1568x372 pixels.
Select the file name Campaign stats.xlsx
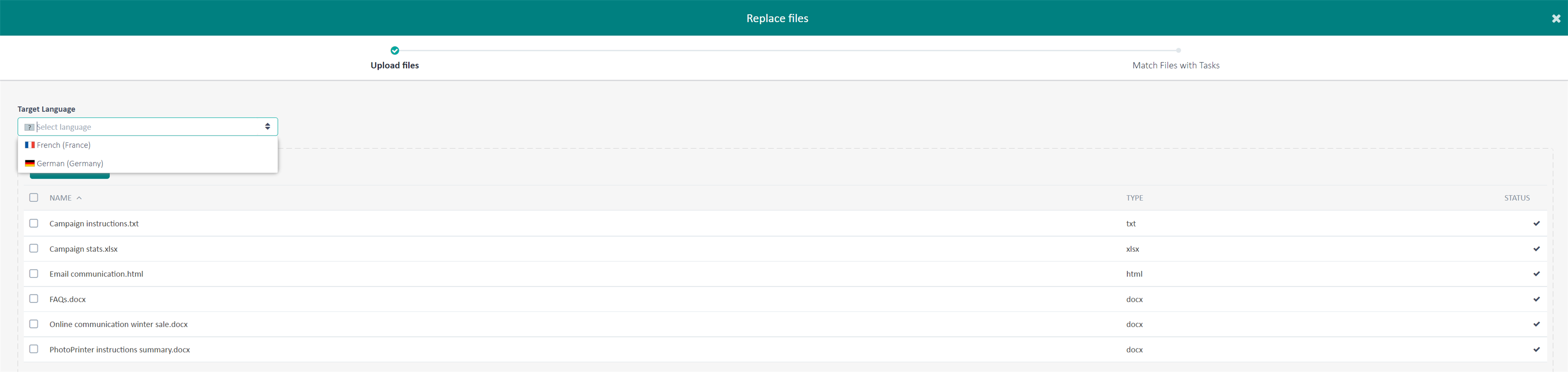coord(83,249)
